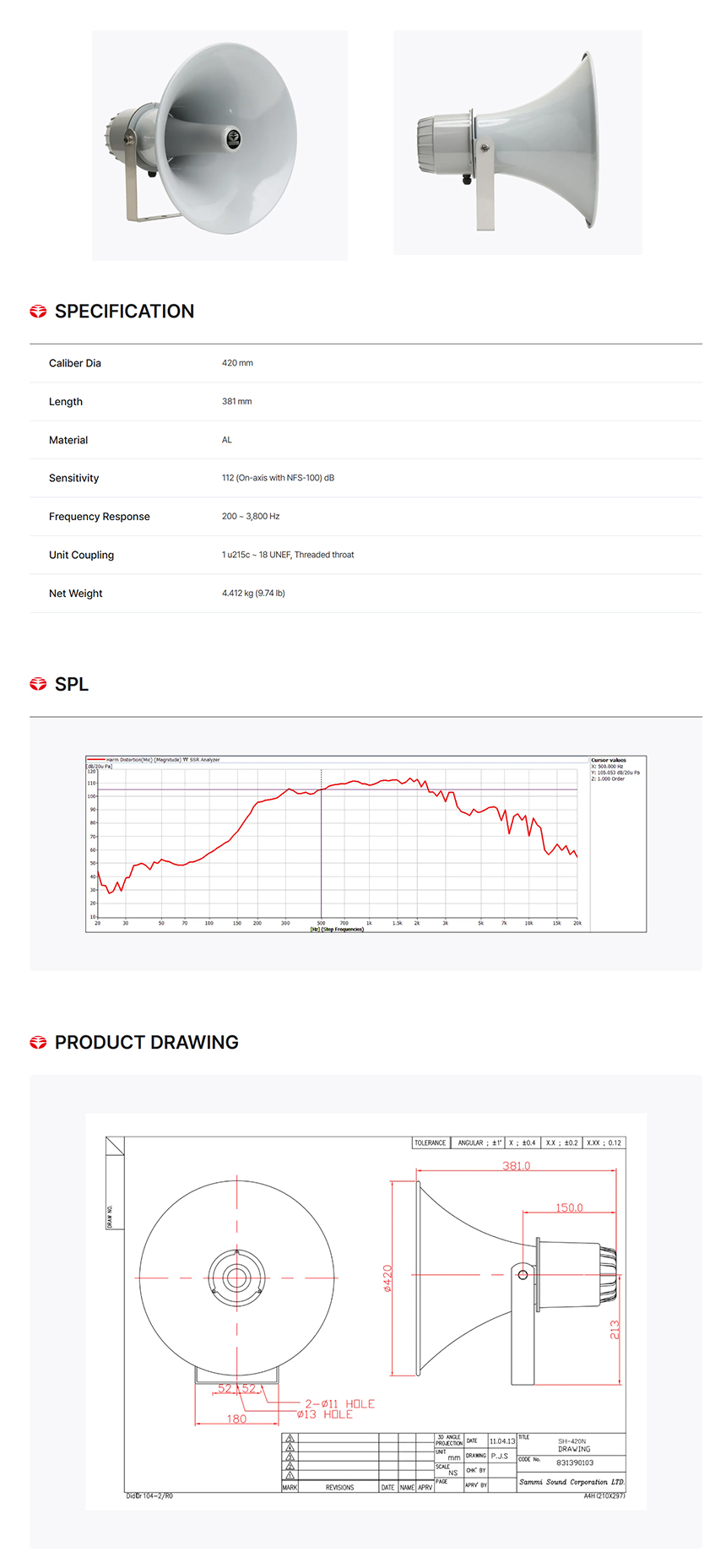Viewport: 726px width, 1568px height.
Task: Click the 381 mm Length value
Action: 236,402
